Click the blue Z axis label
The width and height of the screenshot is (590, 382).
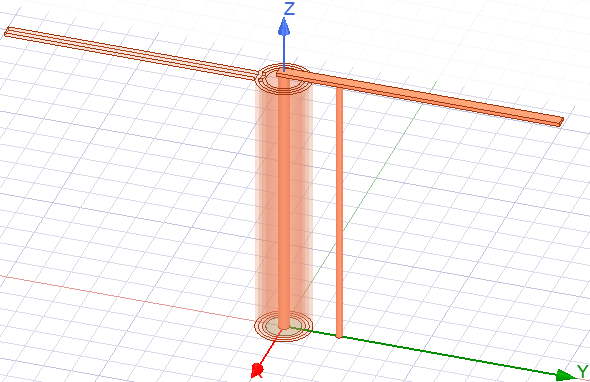coord(289,9)
